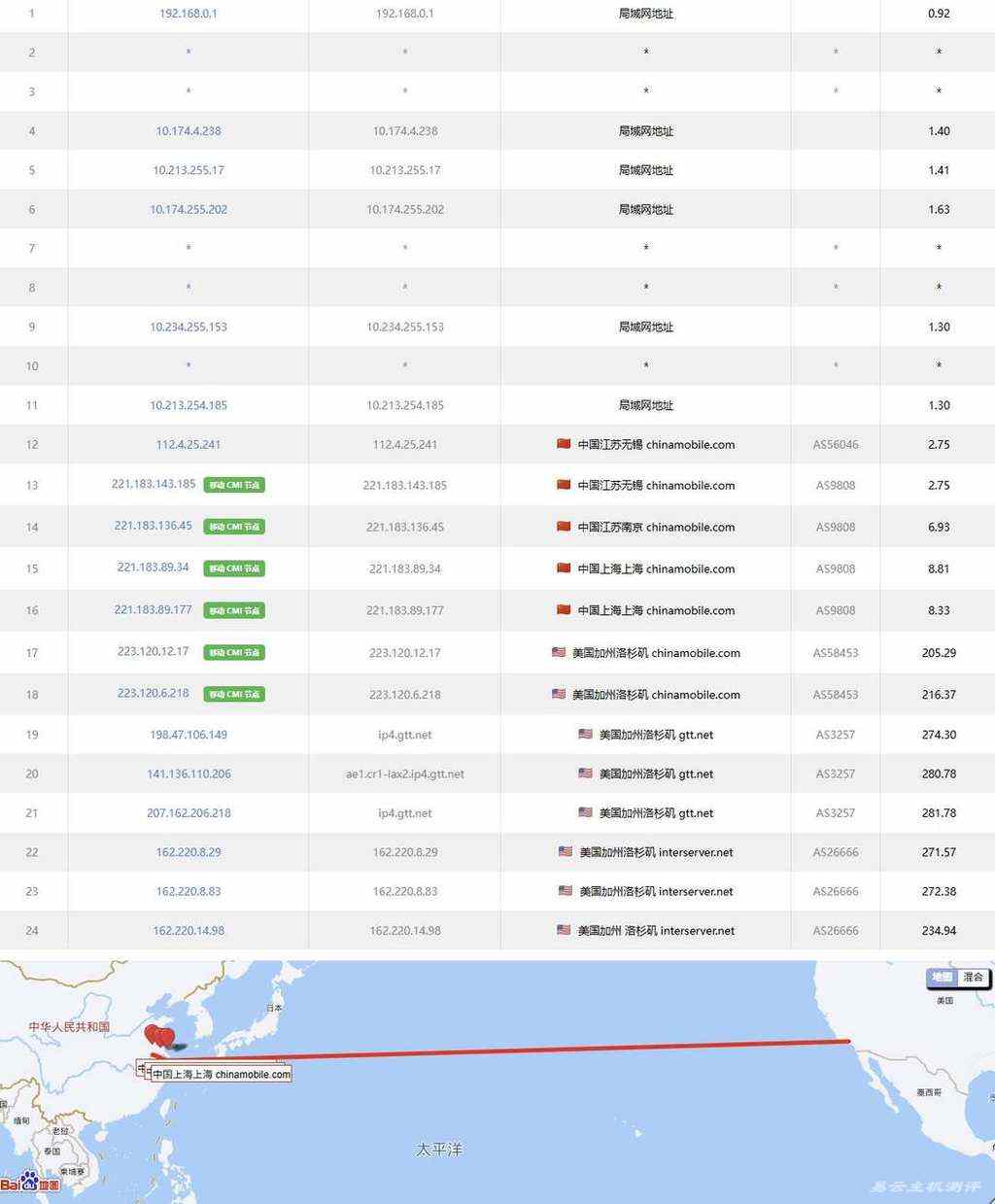Click AS56046 in hop 12 row

pyautogui.click(x=836, y=444)
